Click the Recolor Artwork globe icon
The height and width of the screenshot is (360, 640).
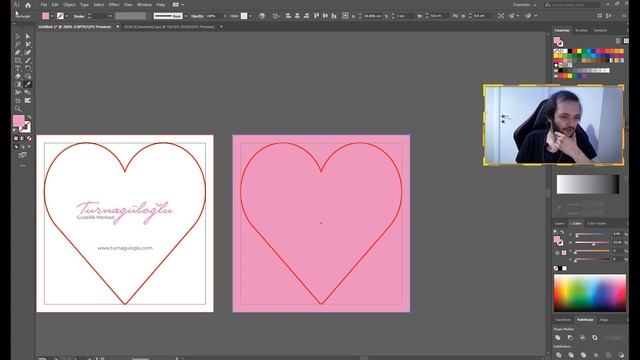[262, 16]
